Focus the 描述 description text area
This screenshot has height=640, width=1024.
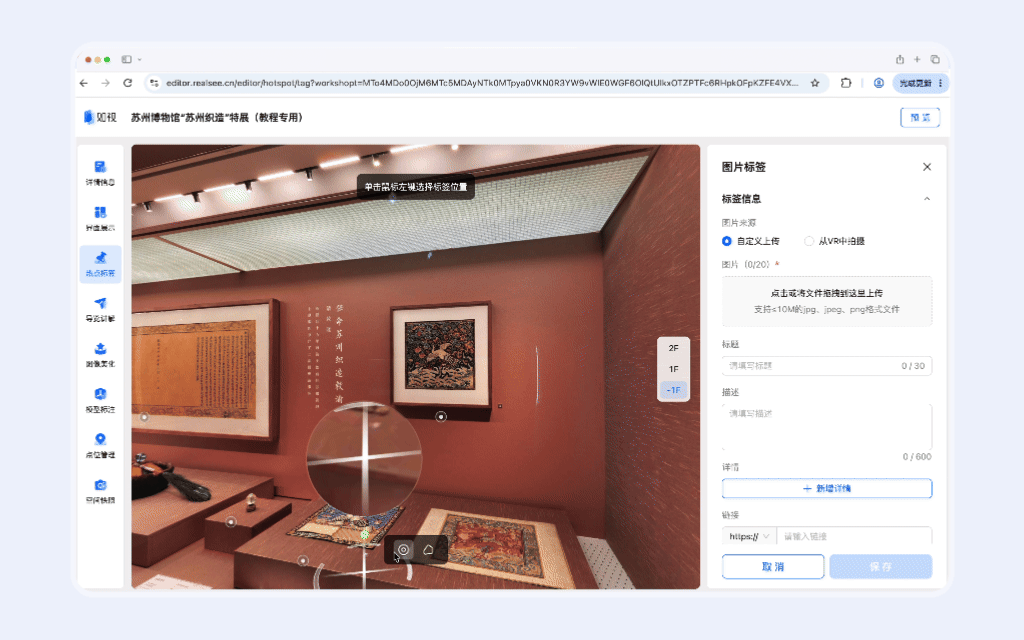(x=827, y=426)
